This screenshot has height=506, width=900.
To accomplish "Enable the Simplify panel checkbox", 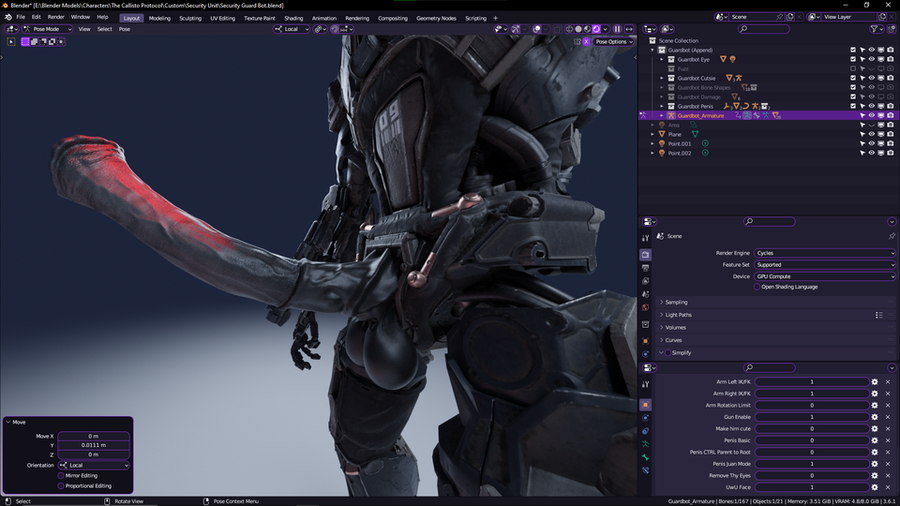I will (x=668, y=353).
